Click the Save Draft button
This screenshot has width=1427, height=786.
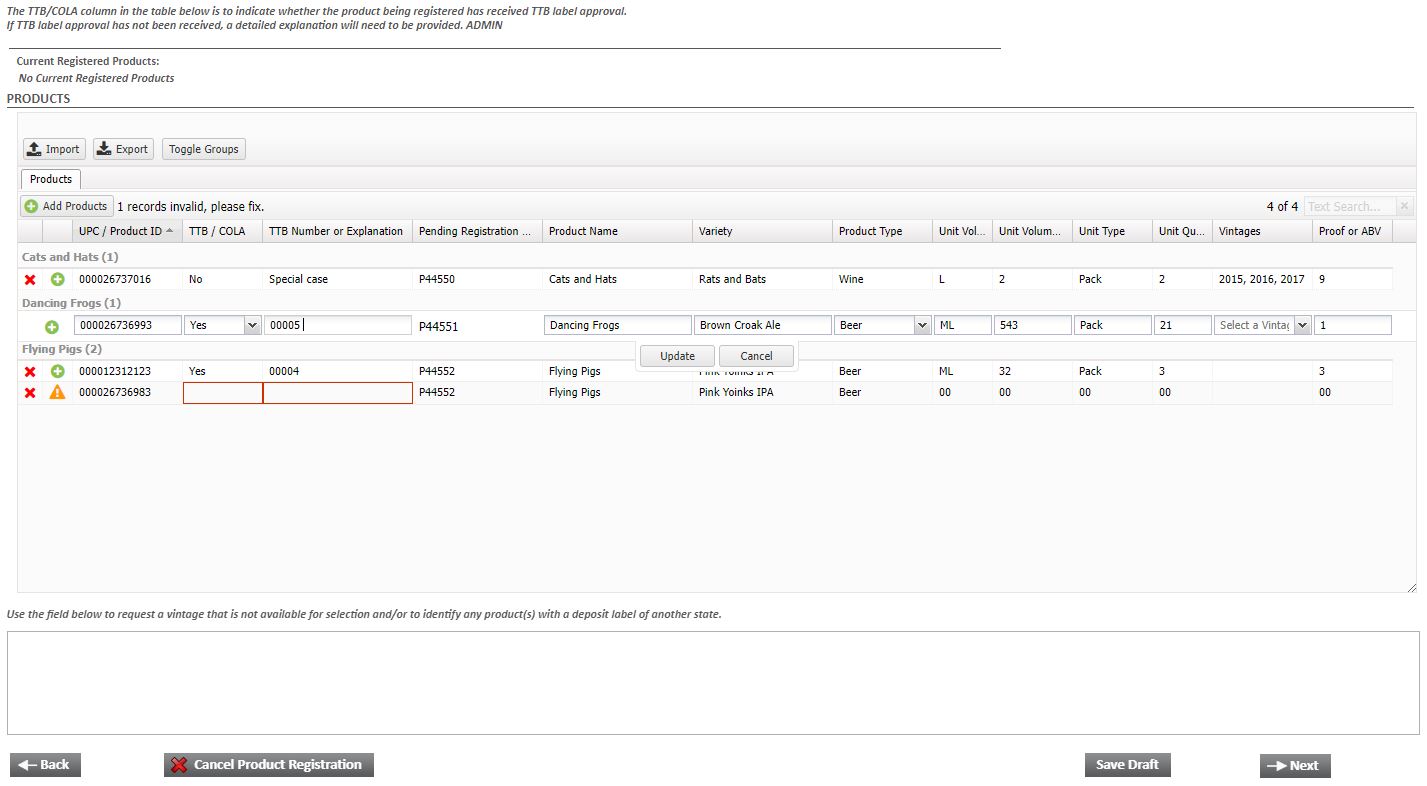coord(1127,765)
